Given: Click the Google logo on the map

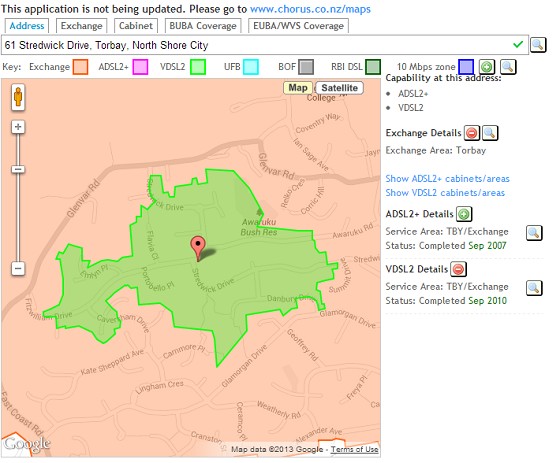Looking at the screenshot, I should [26, 444].
